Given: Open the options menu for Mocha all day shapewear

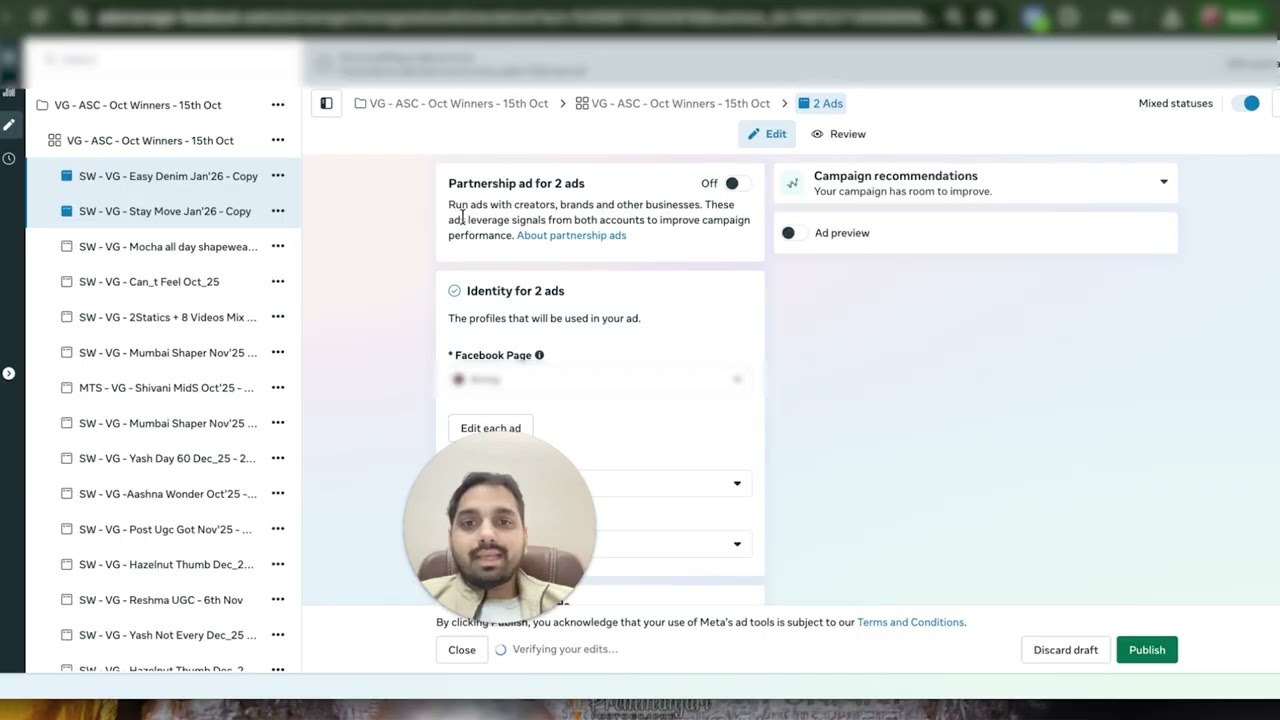Looking at the screenshot, I should pyautogui.click(x=278, y=246).
